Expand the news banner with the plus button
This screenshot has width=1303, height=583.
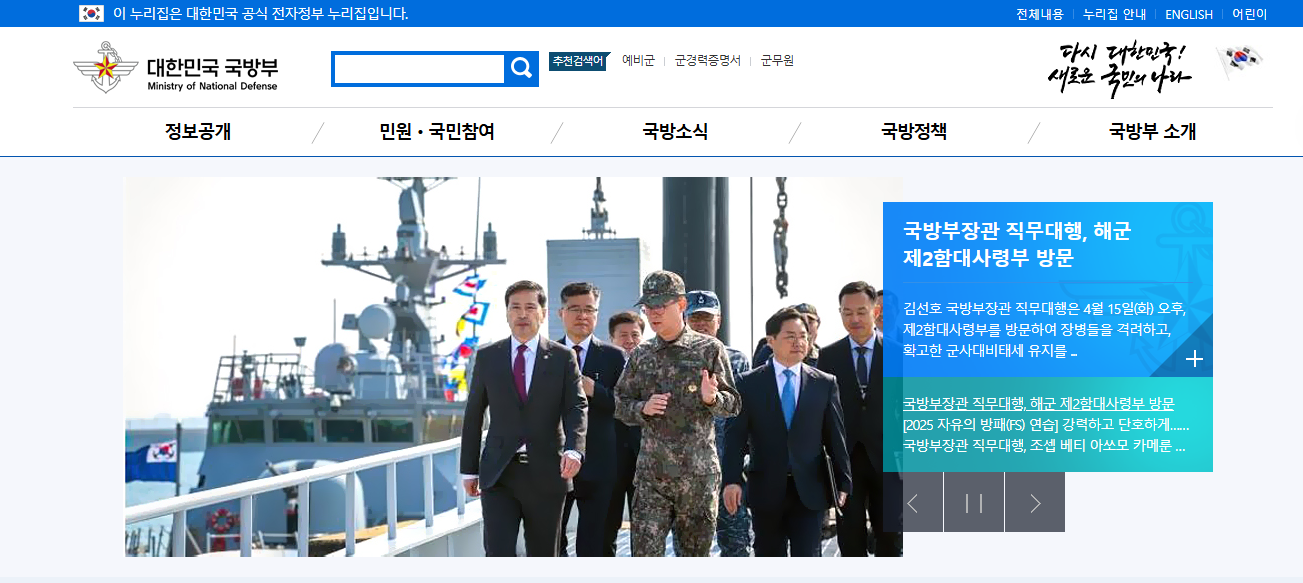(x=1193, y=358)
